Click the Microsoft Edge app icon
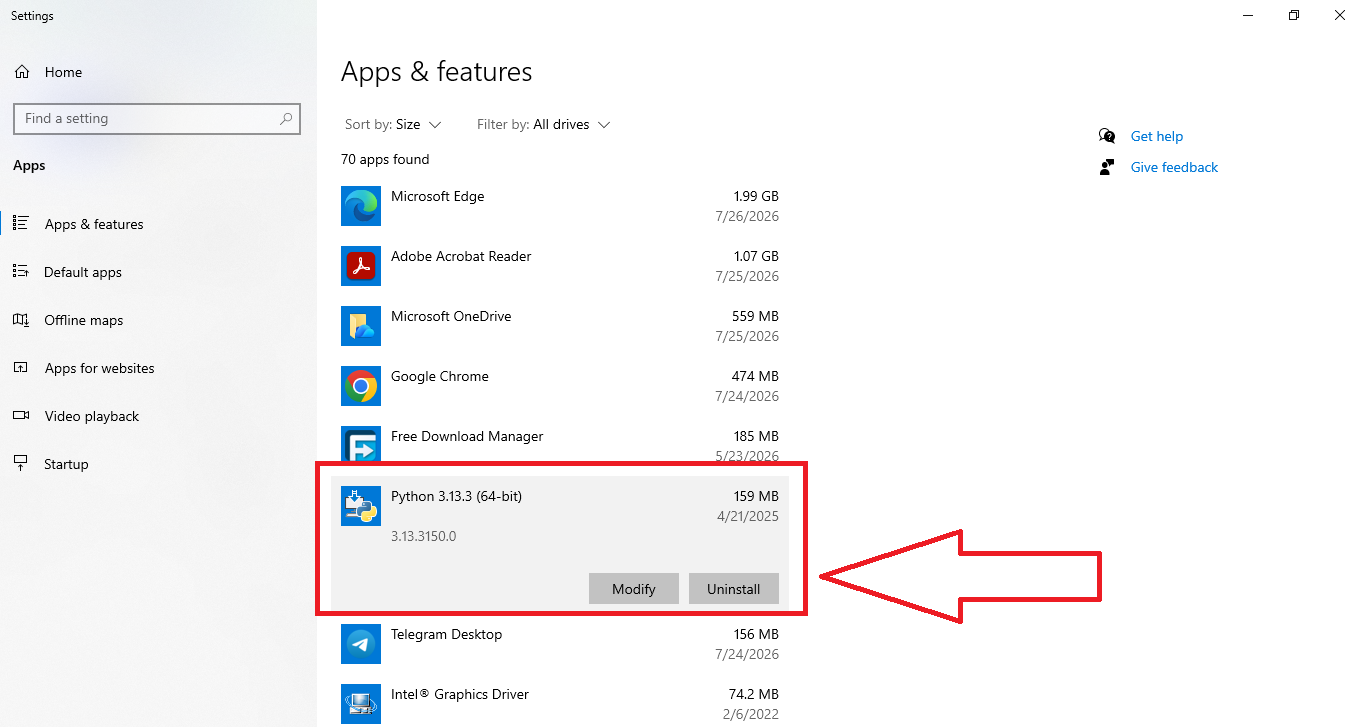1347x727 pixels. [361, 206]
